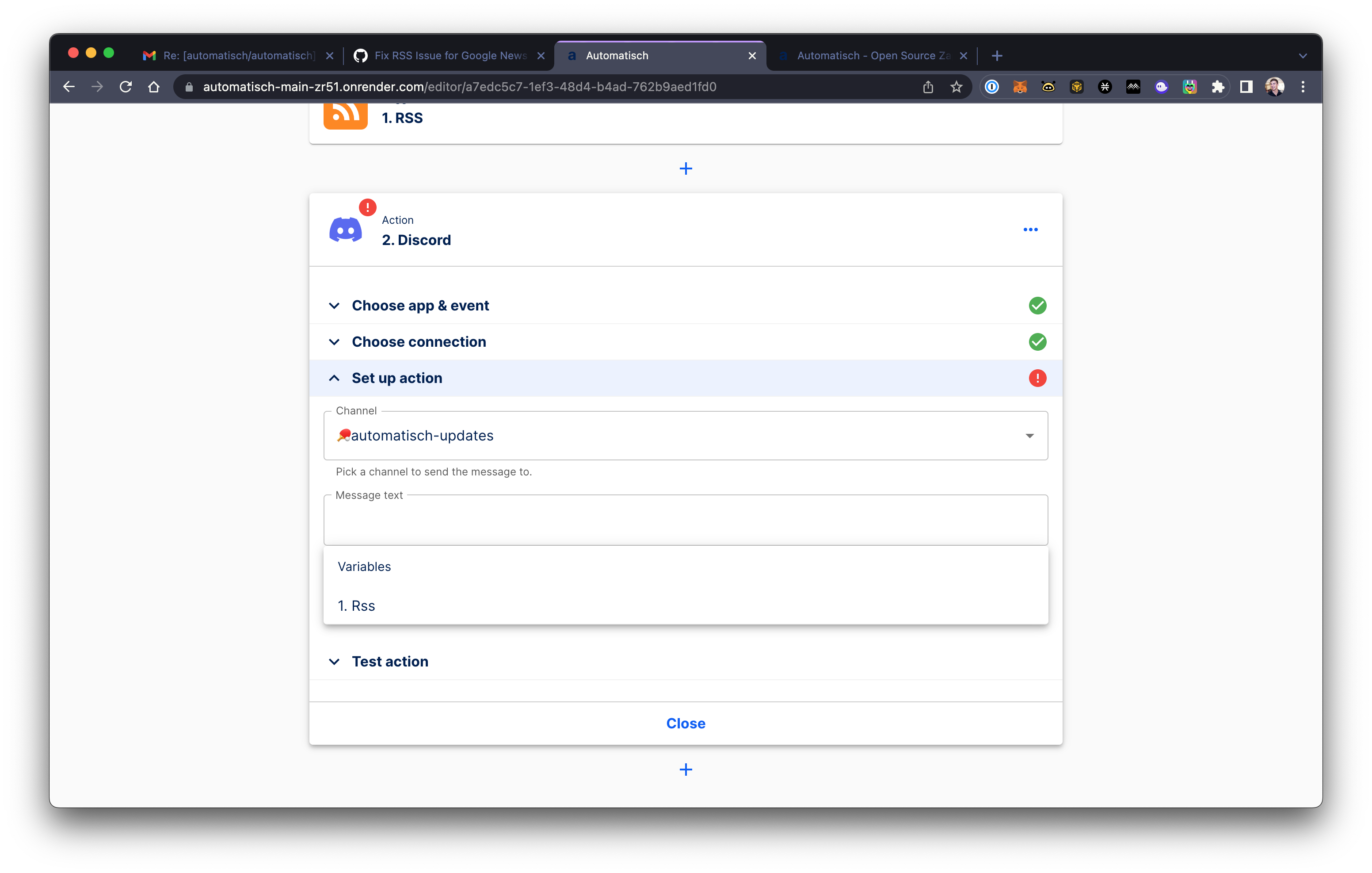The width and height of the screenshot is (1372, 873).
Task: Add a step between RSS and Discord
Action: tap(686, 169)
